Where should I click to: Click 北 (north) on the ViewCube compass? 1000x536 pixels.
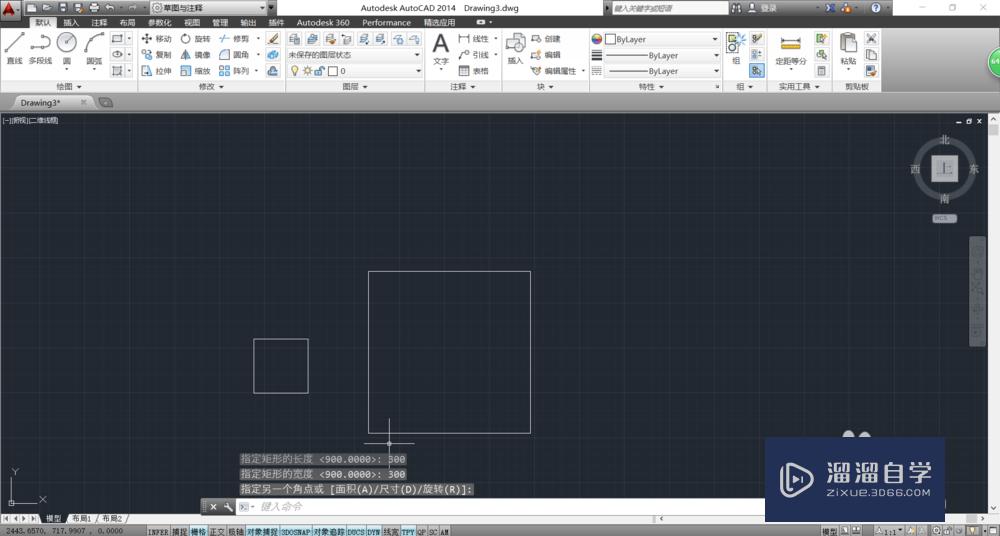945,140
